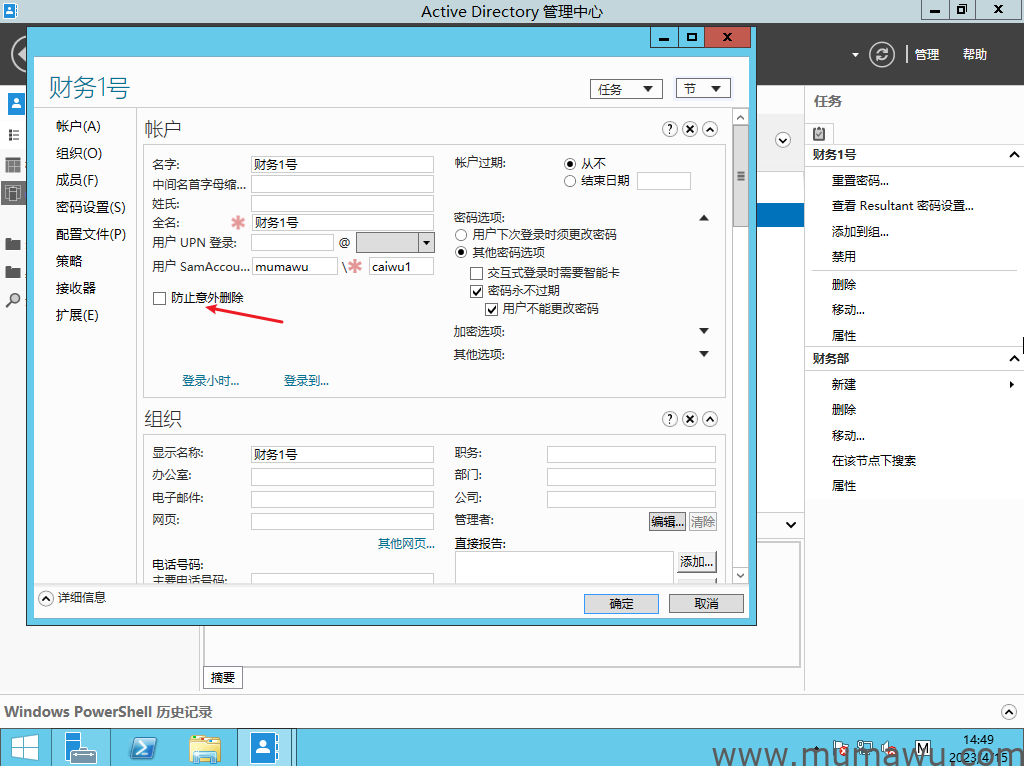
Task: Click the overview user icon in left sidebar
Action: (x=16, y=103)
